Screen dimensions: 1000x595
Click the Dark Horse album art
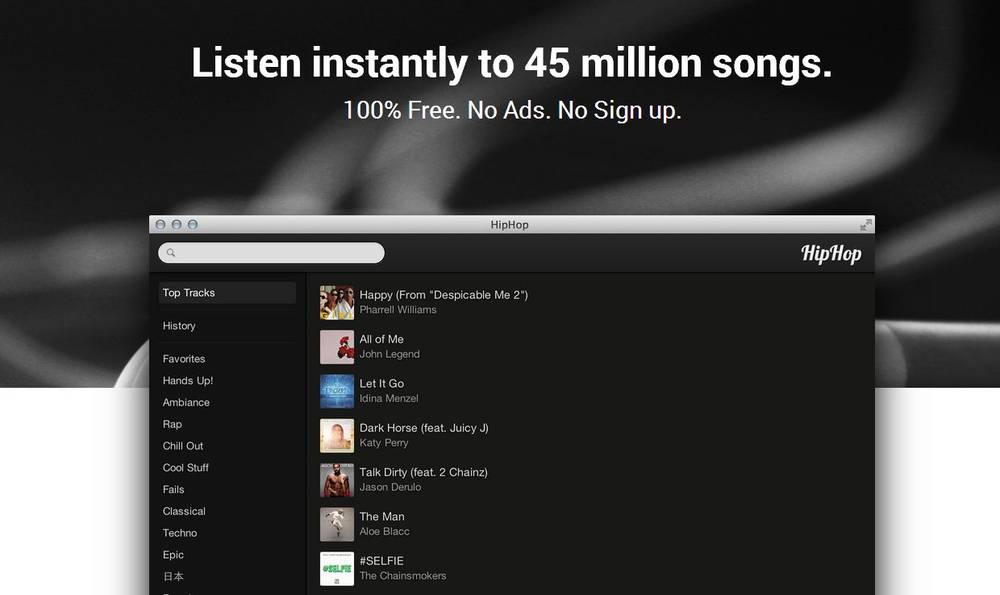coord(337,436)
